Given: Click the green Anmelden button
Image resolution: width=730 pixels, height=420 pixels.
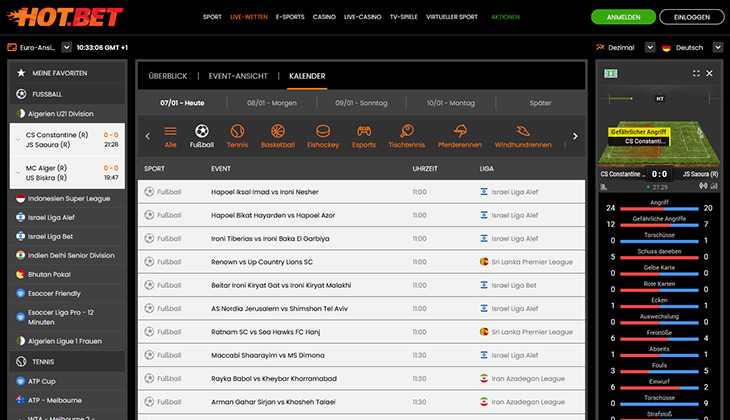Looking at the screenshot, I should coord(623,17).
